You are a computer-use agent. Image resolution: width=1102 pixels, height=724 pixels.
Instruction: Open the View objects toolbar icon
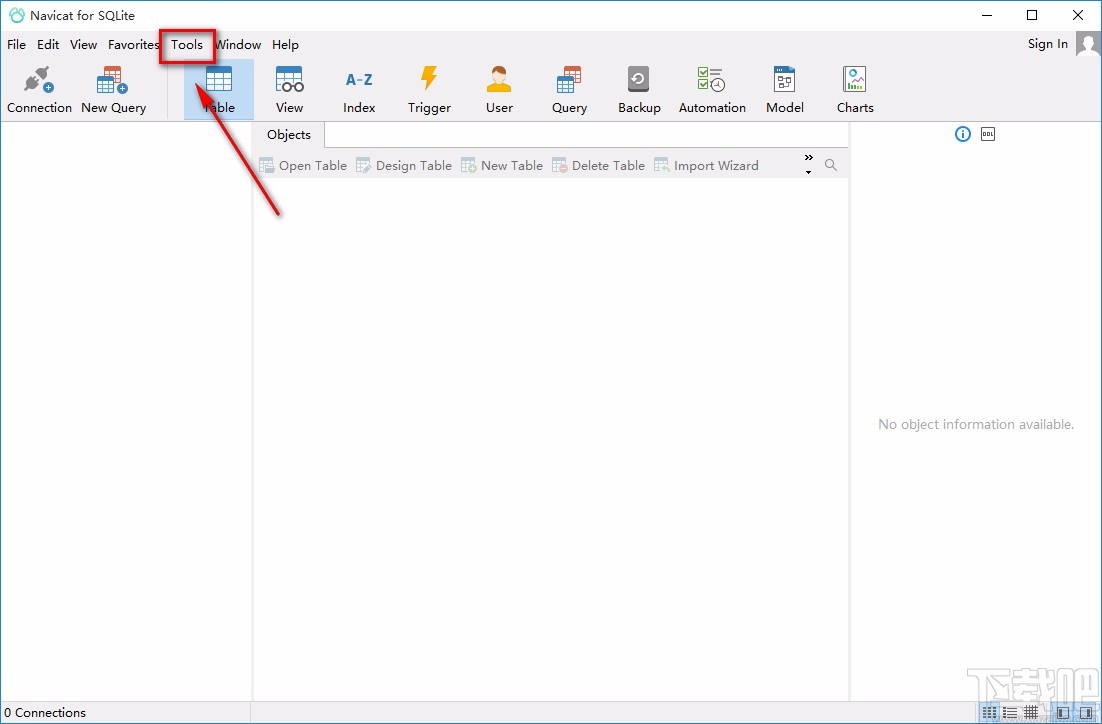[289, 79]
